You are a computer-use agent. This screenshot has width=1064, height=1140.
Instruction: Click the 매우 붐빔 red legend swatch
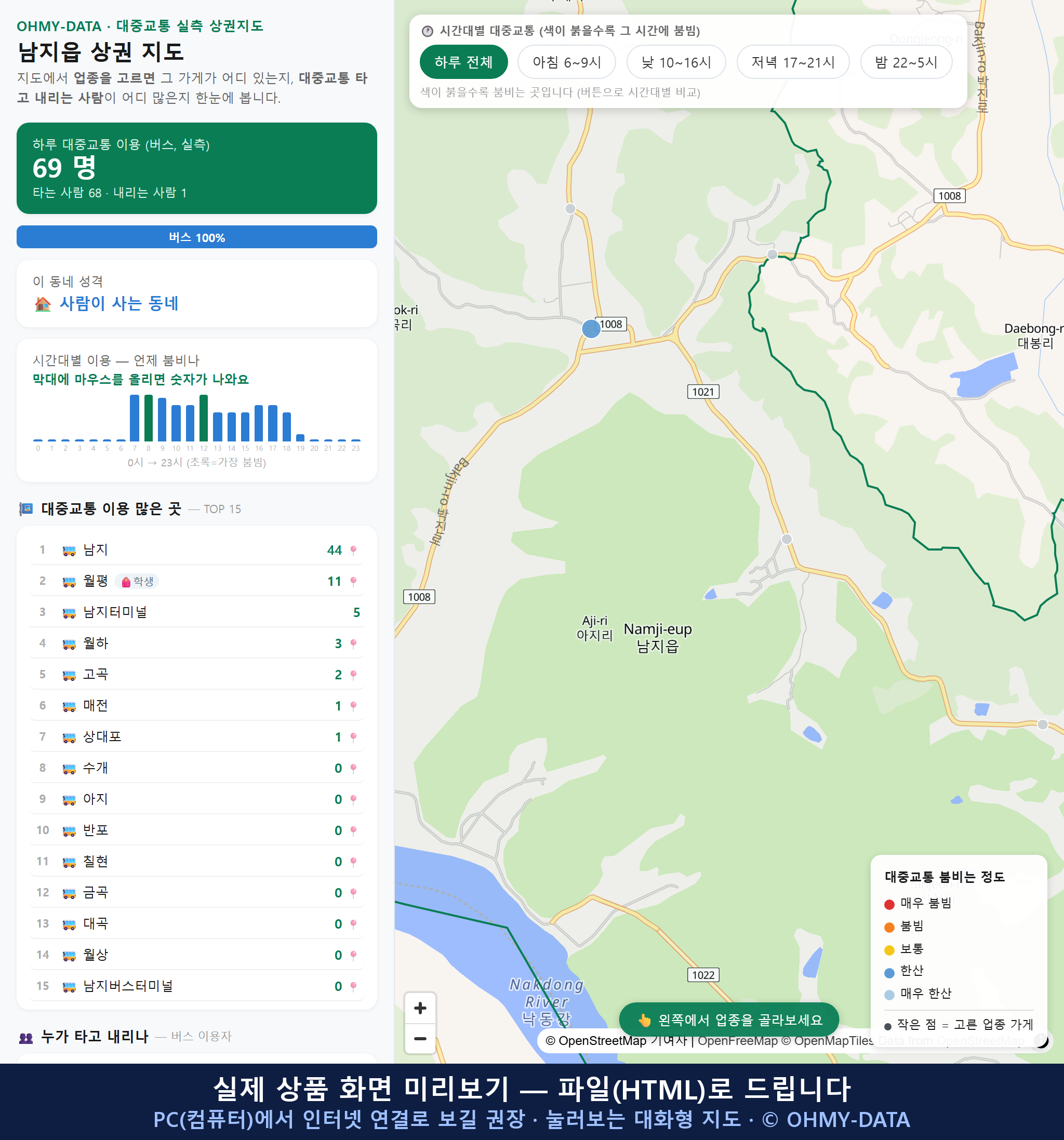point(889,904)
